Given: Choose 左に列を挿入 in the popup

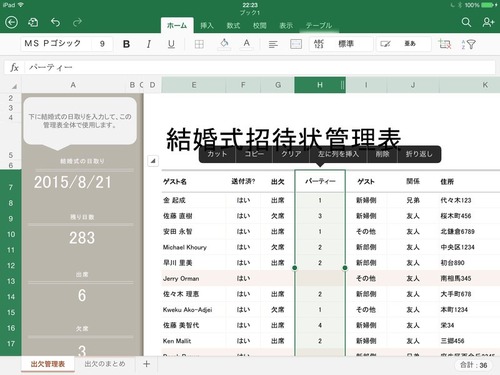Looking at the screenshot, I should tap(338, 154).
